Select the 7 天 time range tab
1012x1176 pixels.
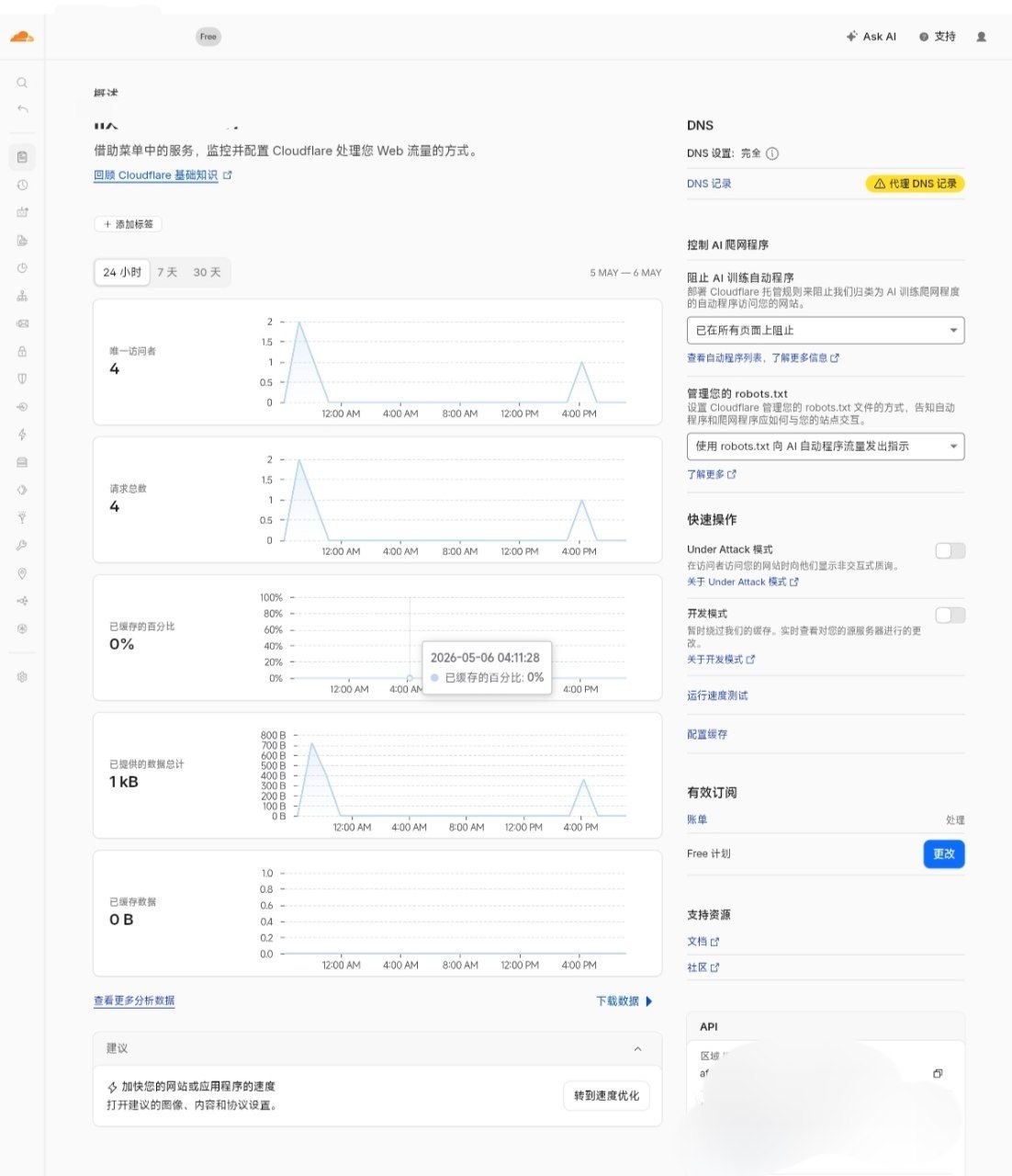coord(167,272)
